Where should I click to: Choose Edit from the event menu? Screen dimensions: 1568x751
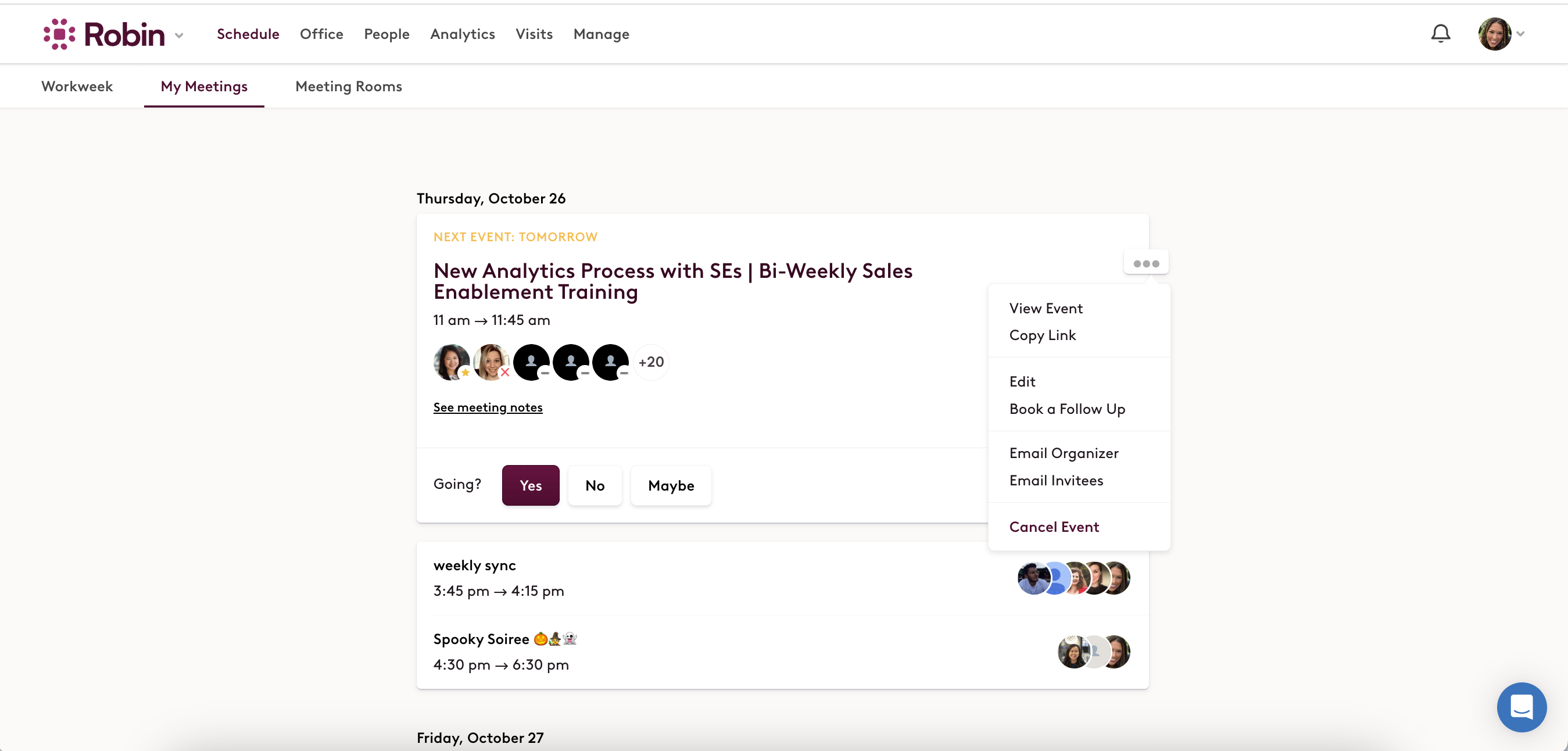1022,381
